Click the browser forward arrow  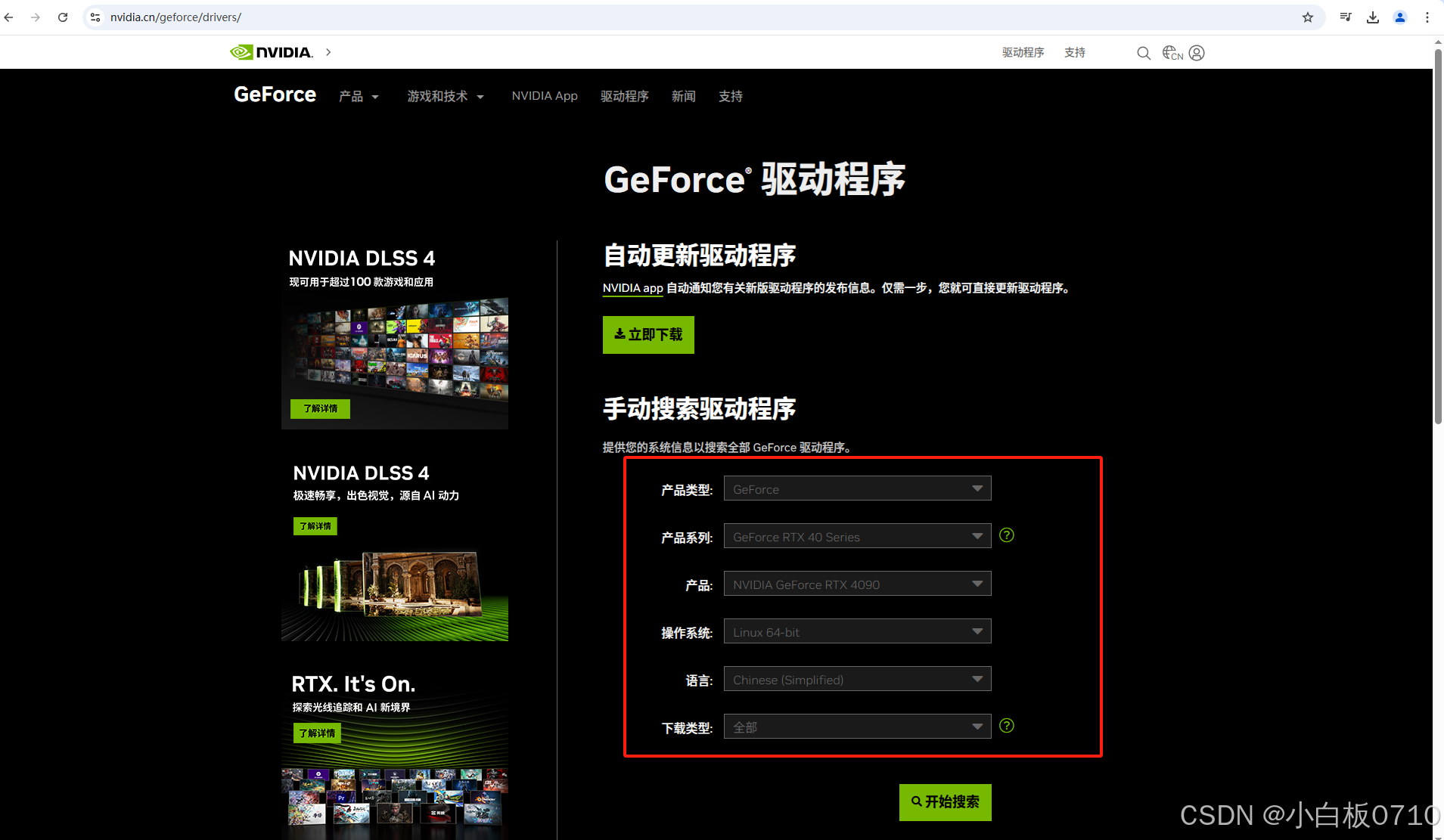point(36,17)
